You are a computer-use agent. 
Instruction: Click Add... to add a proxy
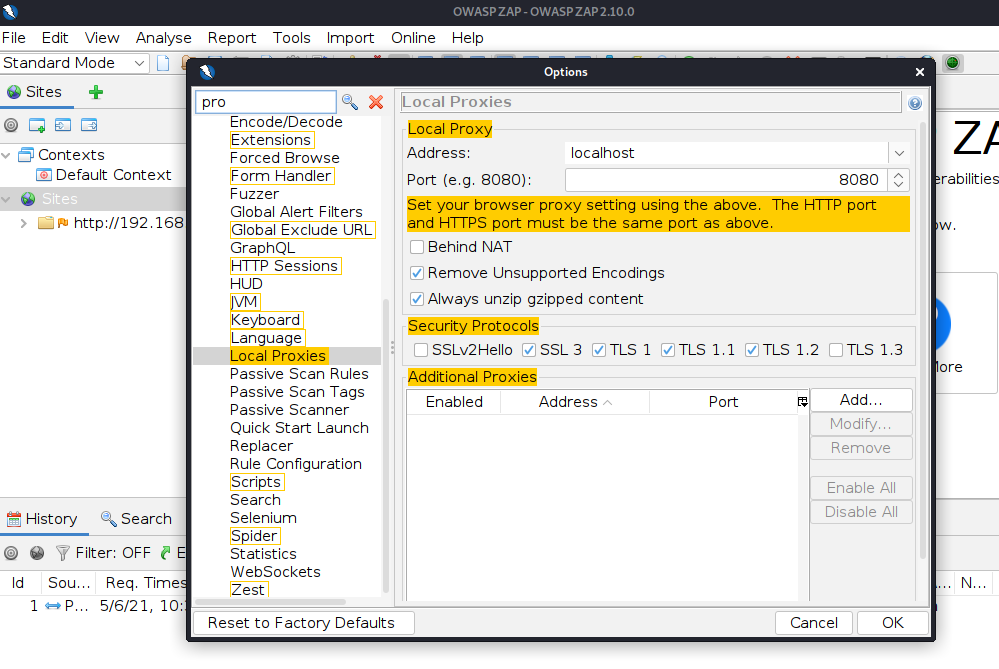coord(861,400)
